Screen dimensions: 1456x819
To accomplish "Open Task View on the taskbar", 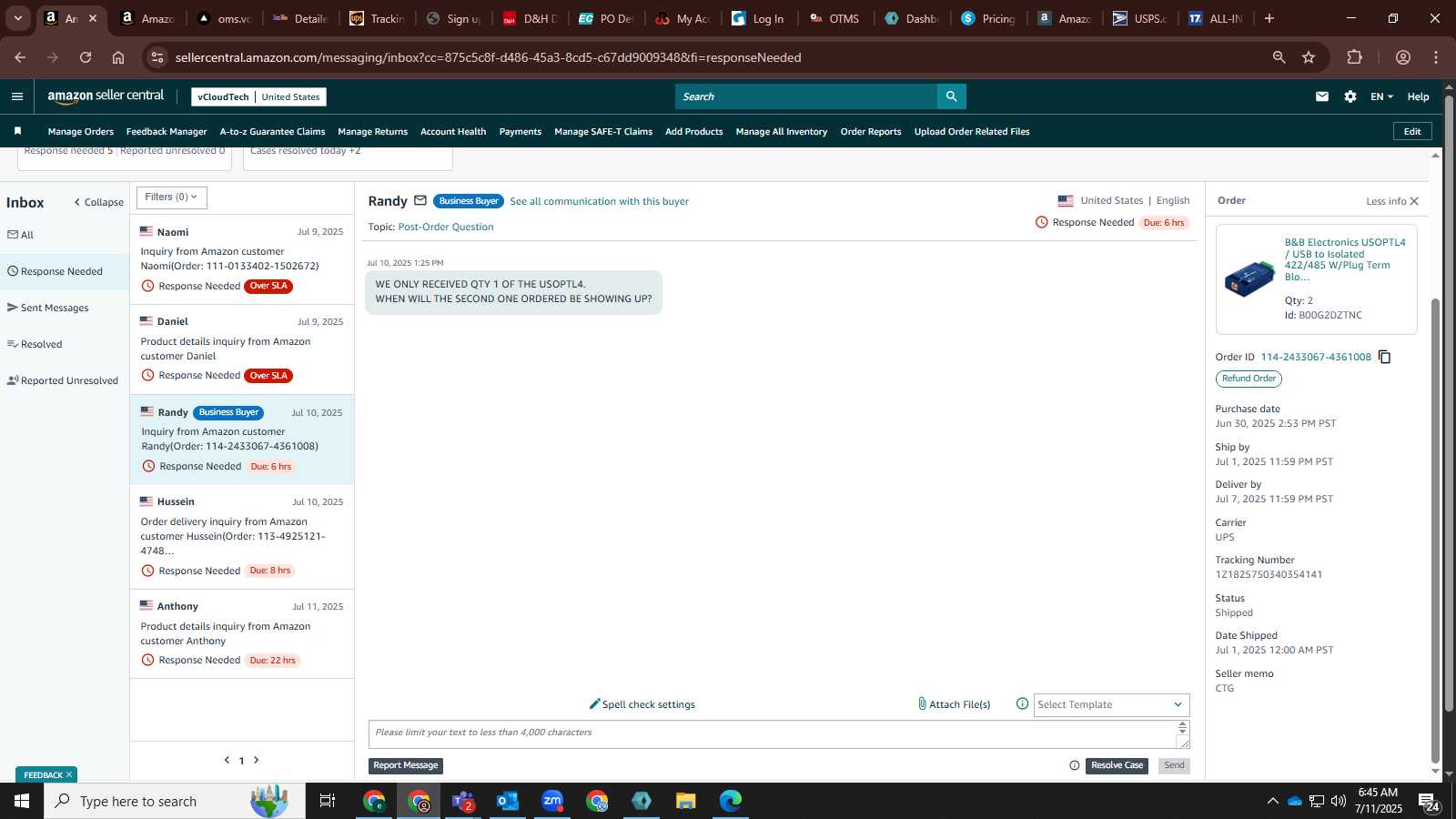I will click(x=327, y=801).
